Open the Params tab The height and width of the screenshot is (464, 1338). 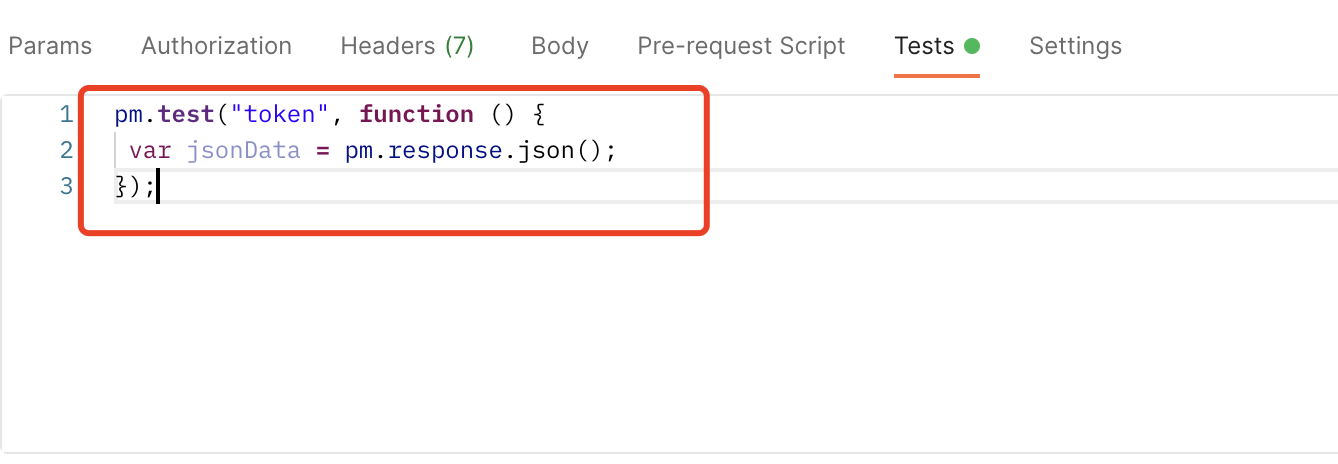pos(50,46)
